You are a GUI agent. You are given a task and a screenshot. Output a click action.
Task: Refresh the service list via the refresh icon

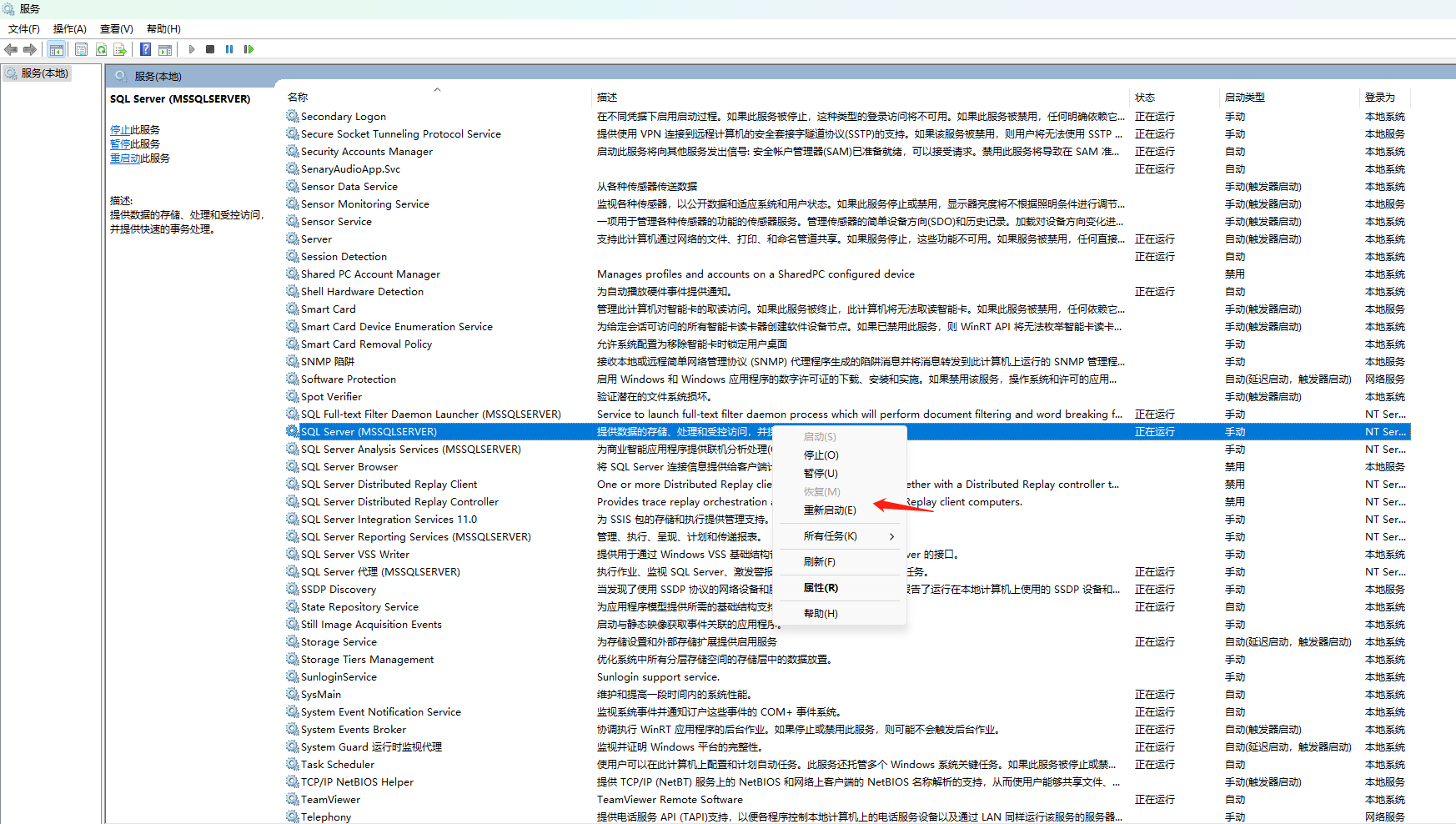tap(102, 49)
